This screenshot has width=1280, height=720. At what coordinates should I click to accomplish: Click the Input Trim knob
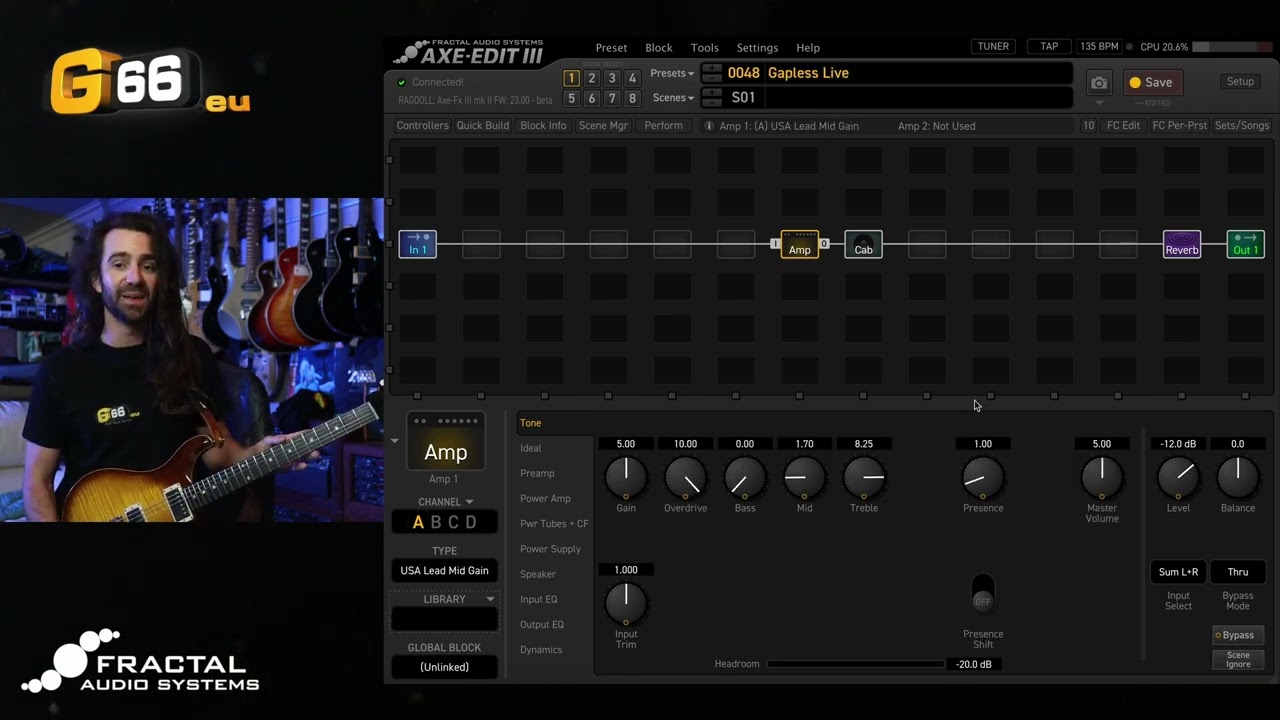tap(626, 603)
